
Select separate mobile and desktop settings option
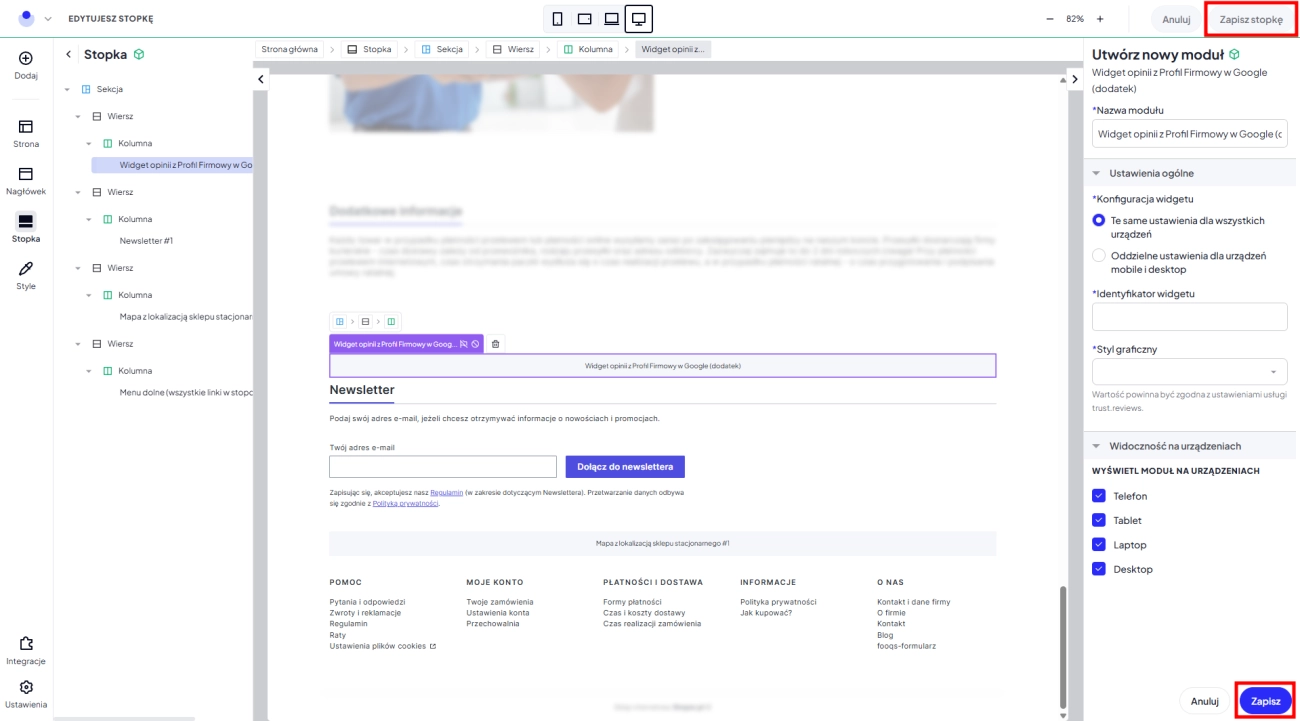[x=1099, y=256]
